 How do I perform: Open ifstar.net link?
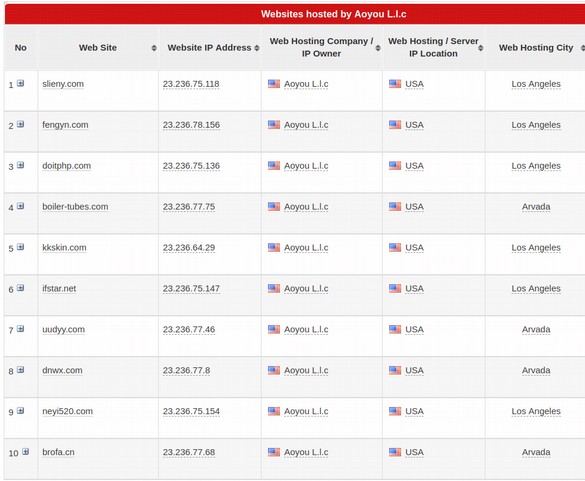59,288
